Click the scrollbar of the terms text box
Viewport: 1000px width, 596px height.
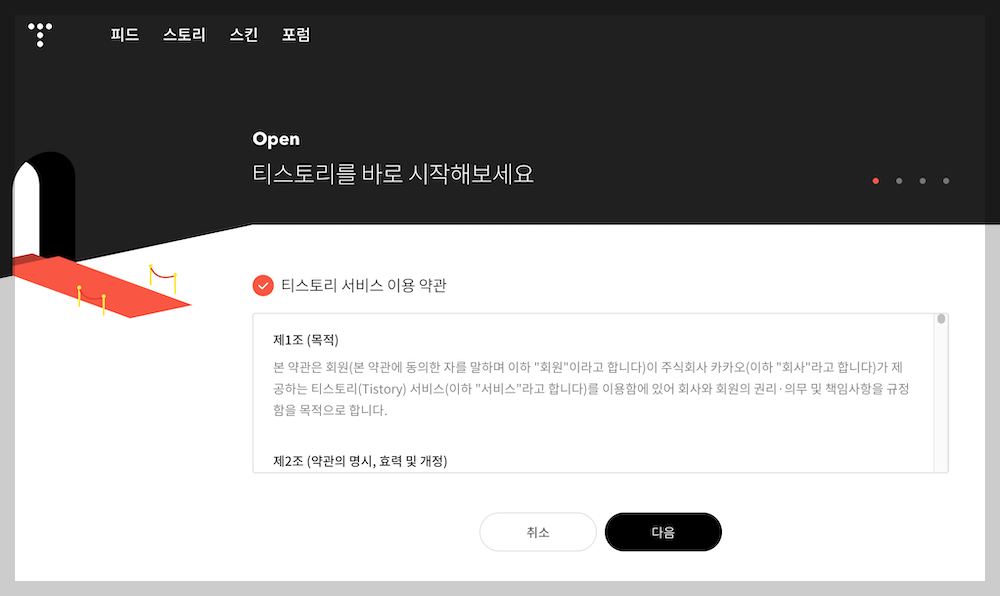pyautogui.click(x=941, y=390)
